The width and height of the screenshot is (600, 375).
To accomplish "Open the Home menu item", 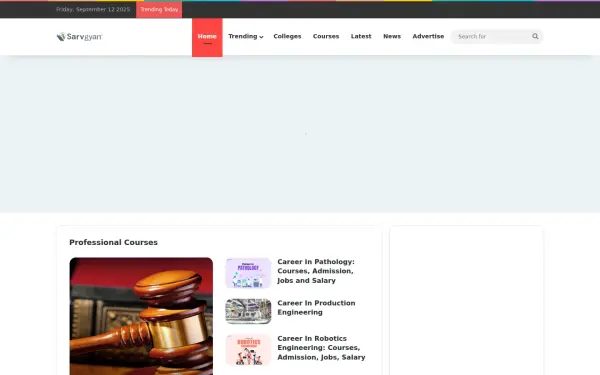I will pyautogui.click(x=207, y=37).
